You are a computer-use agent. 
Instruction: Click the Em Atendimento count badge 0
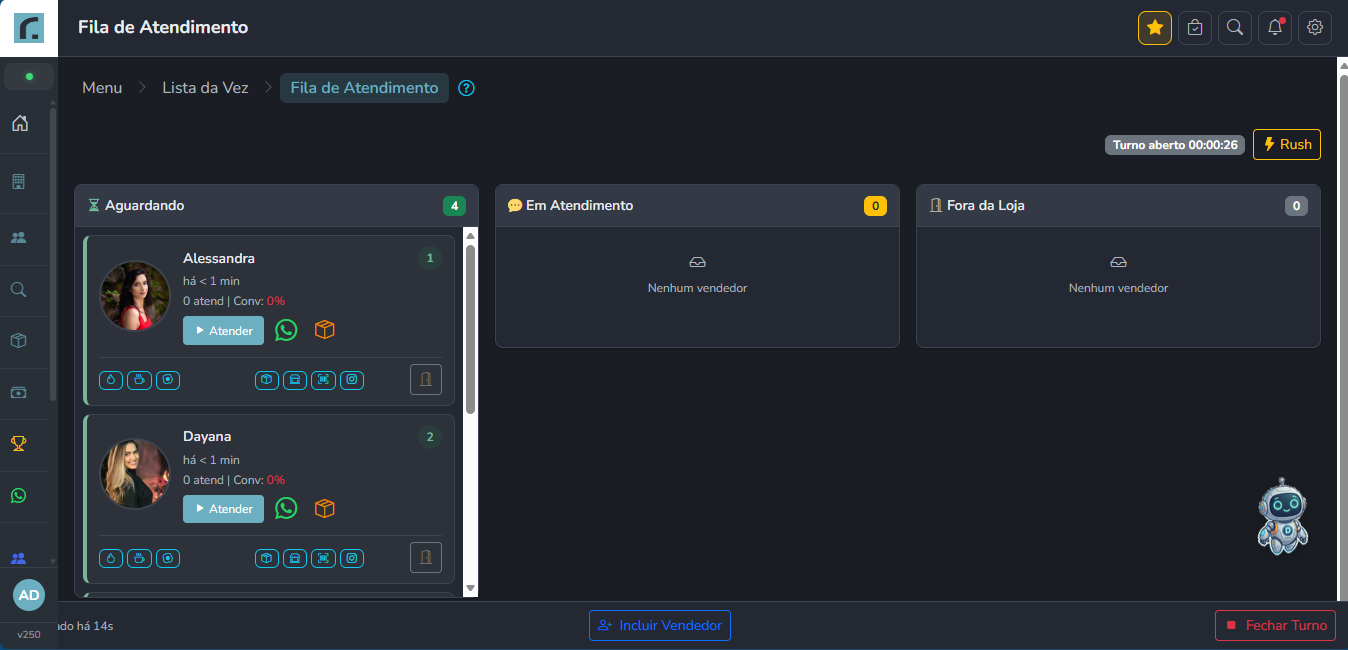click(x=875, y=206)
